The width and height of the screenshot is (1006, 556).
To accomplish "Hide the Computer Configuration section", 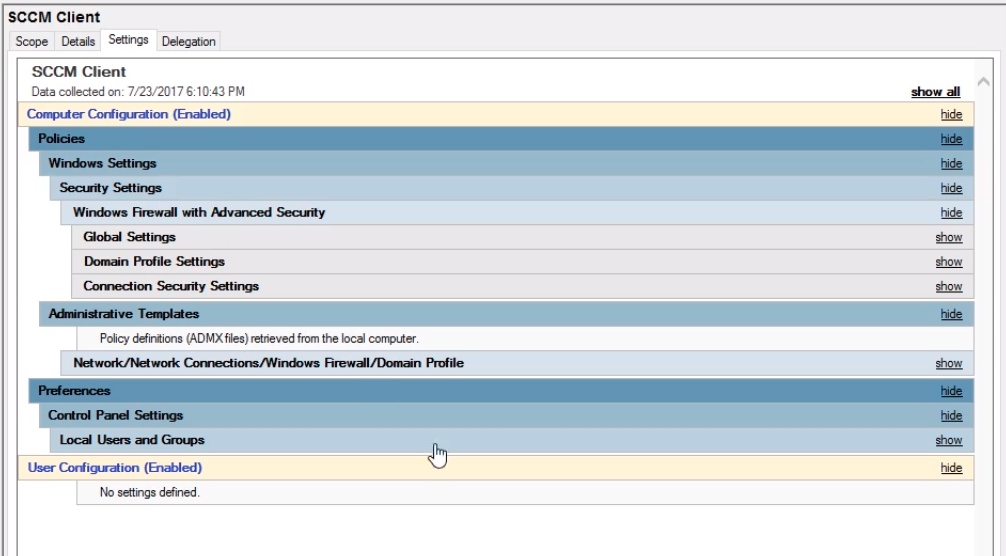I will (951, 114).
